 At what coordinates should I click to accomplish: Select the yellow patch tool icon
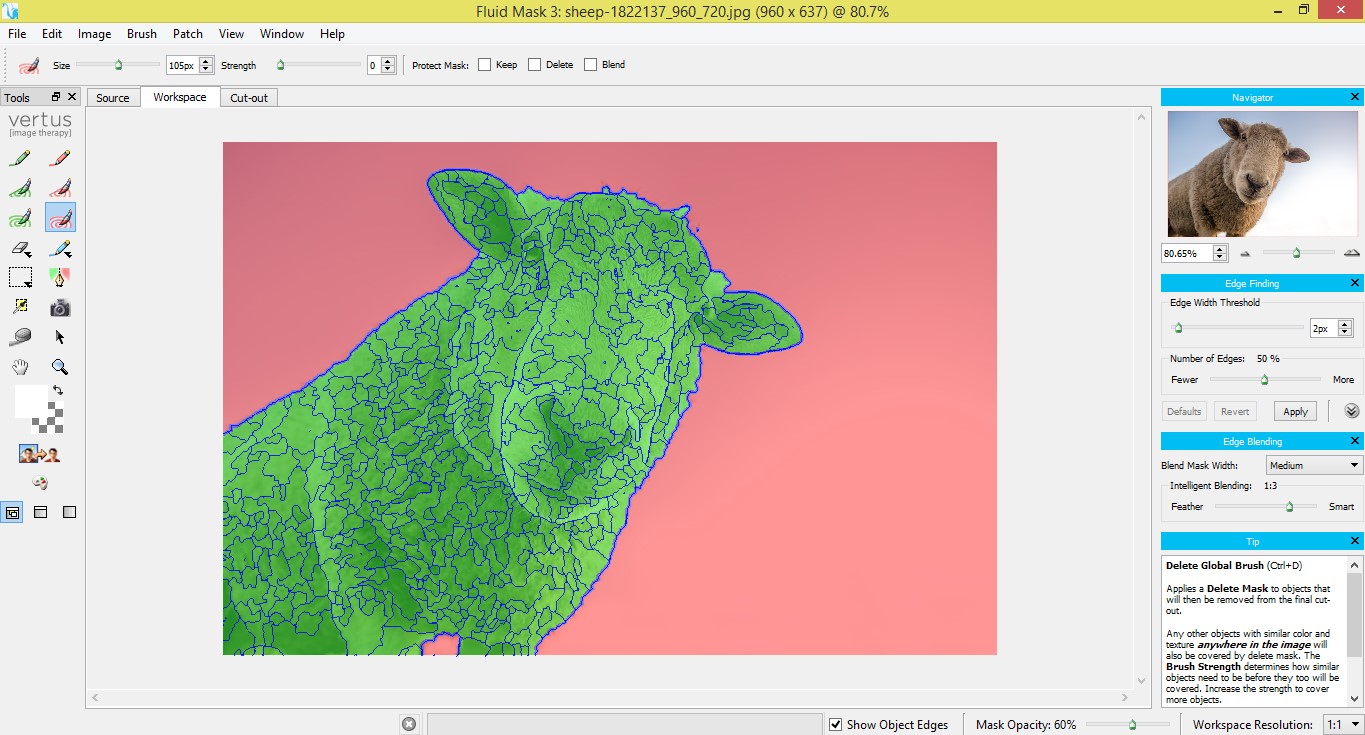20,307
